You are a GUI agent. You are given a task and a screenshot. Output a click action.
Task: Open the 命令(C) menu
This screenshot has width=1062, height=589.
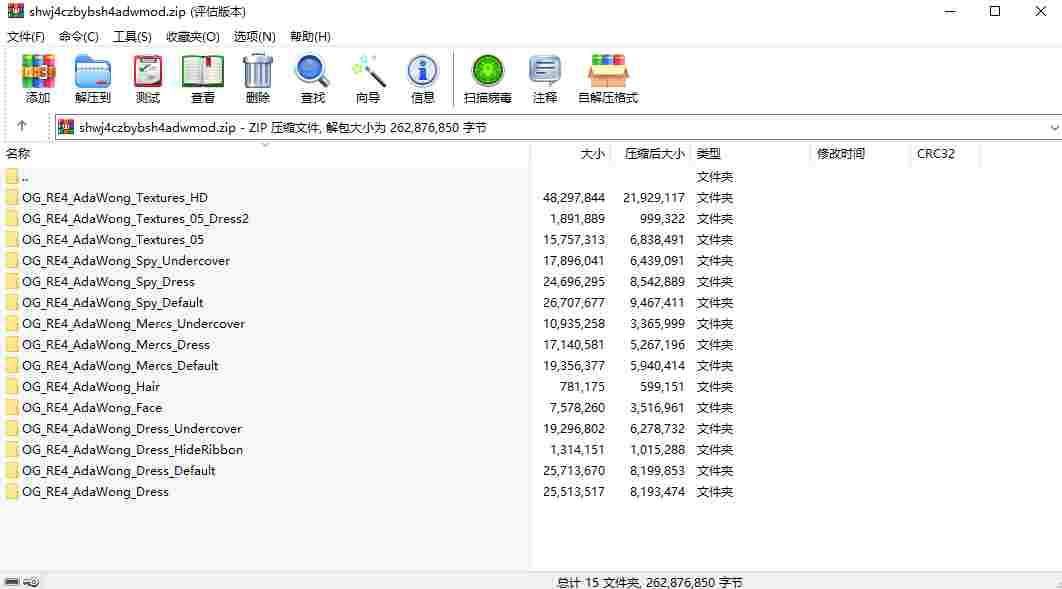(x=79, y=37)
